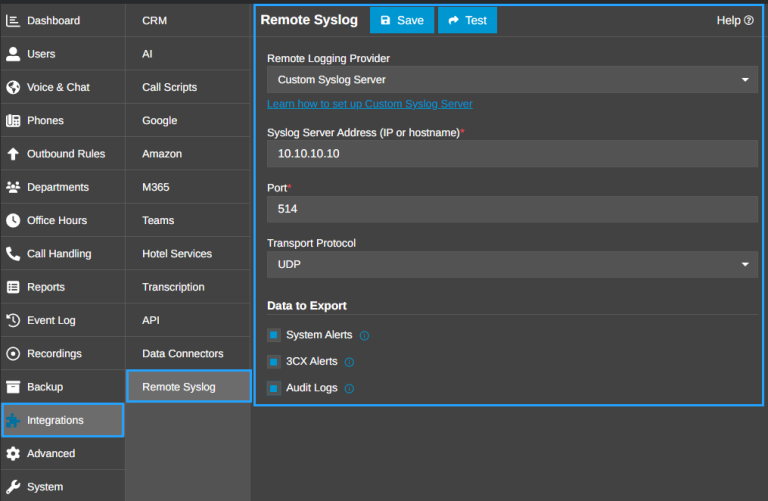Click the Audit Logs label text
This screenshot has width=768, height=501.
tap(312, 388)
